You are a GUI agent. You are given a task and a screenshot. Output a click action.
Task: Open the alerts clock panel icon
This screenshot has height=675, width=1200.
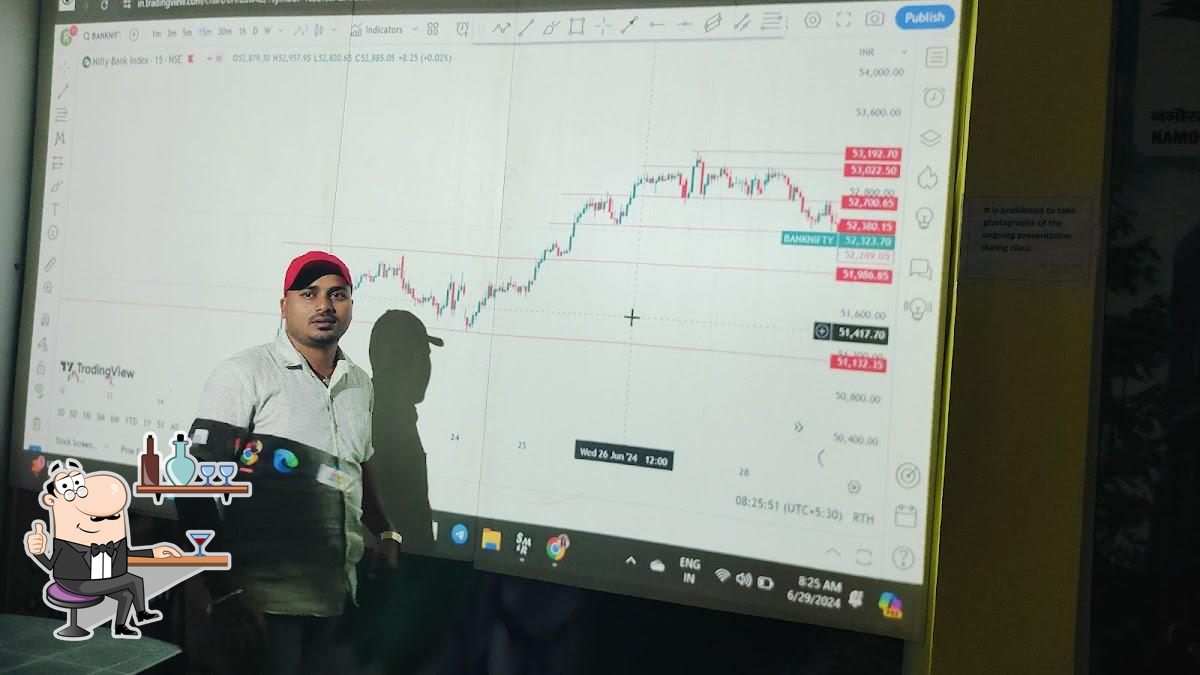(933, 97)
